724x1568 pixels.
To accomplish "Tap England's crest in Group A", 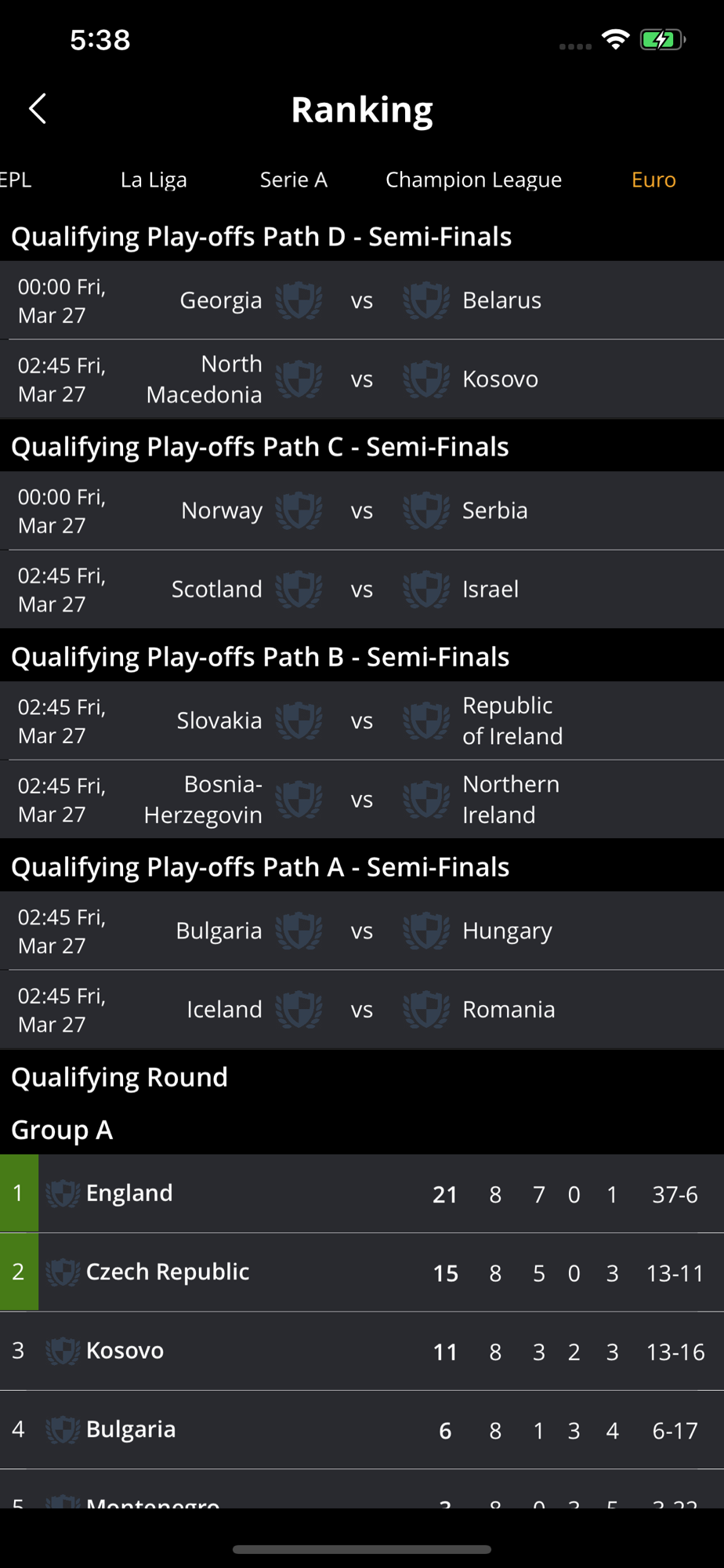I will tap(63, 1193).
